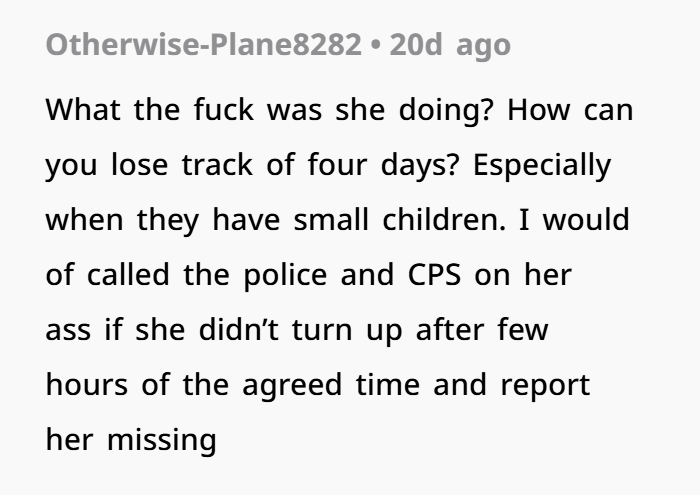Click on the words 'four days?'
Viewport: 700px width, 495px height.
pyautogui.click(x=383, y=166)
